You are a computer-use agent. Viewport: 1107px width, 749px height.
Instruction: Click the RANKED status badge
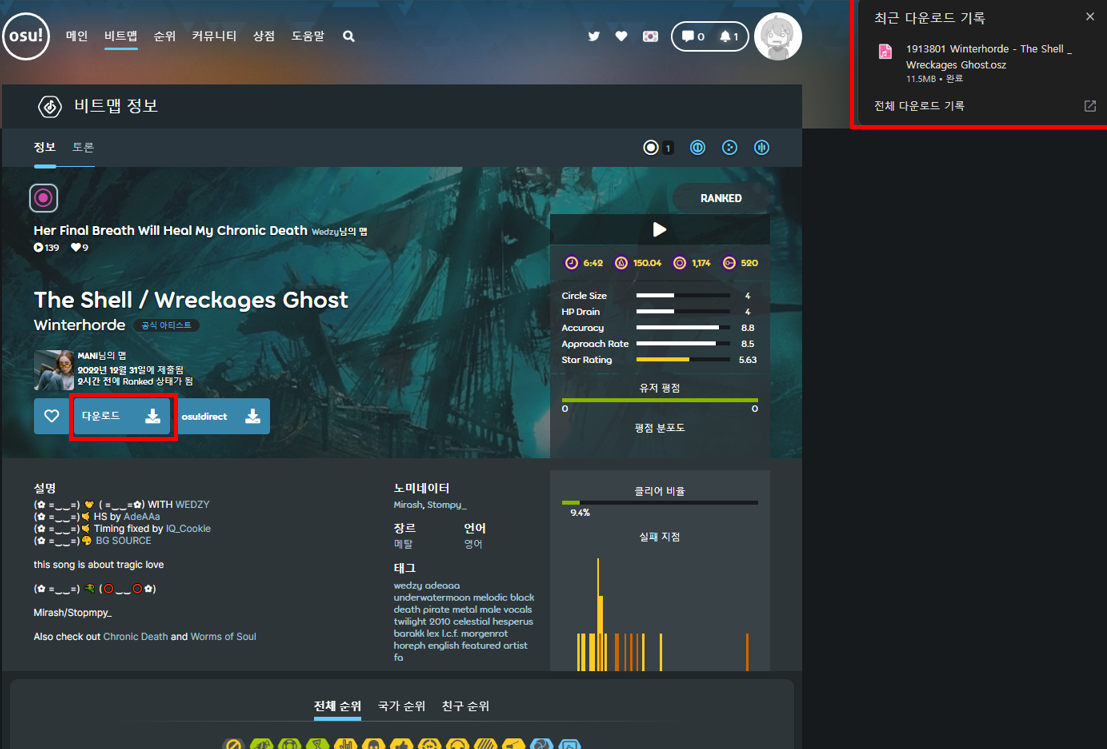[721, 198]
